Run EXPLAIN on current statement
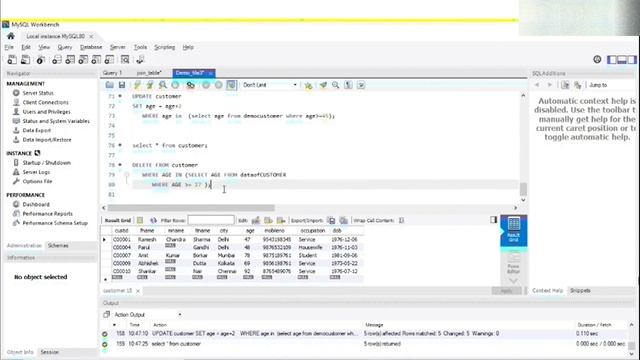This screenshot has height=360, width=640. pyautogui.click(x=162, y=85)
